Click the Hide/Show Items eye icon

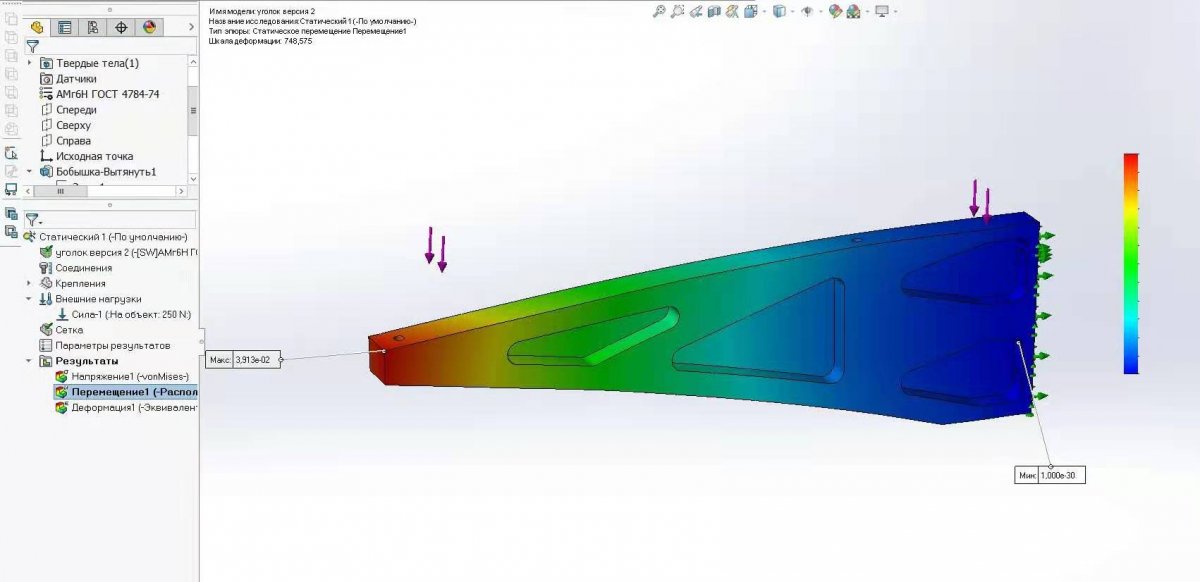806,11
